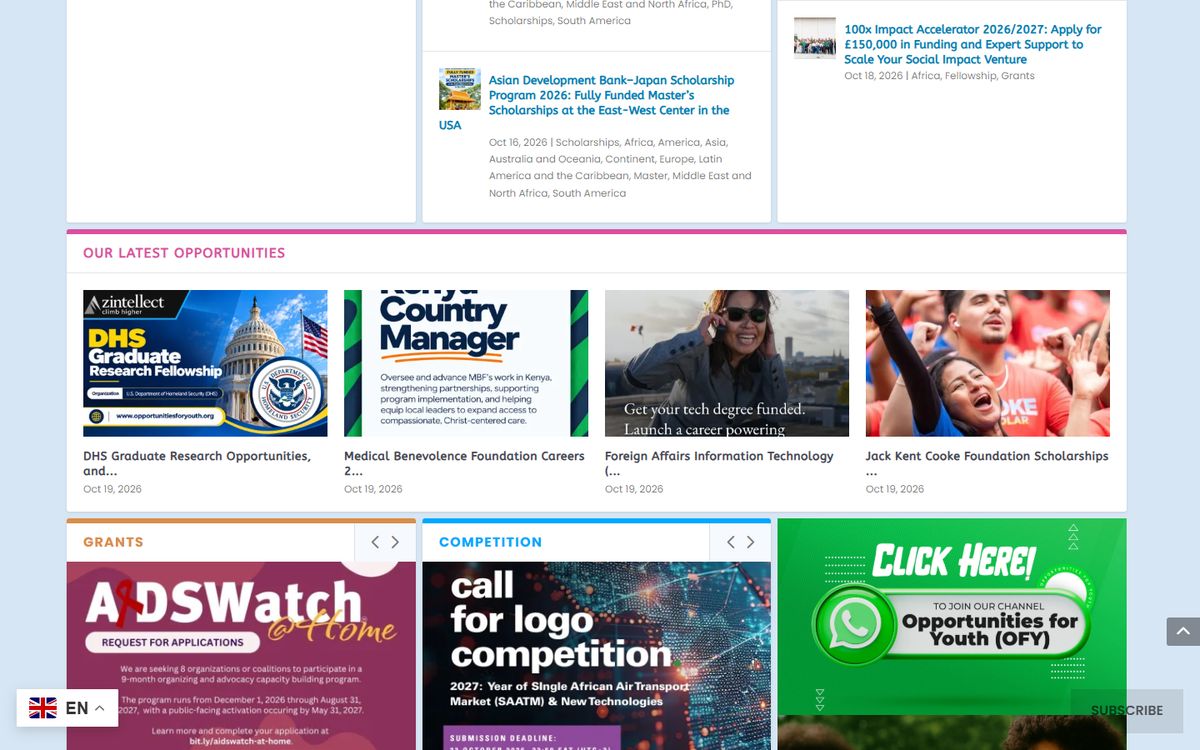Go to next Grants slide

395,542
